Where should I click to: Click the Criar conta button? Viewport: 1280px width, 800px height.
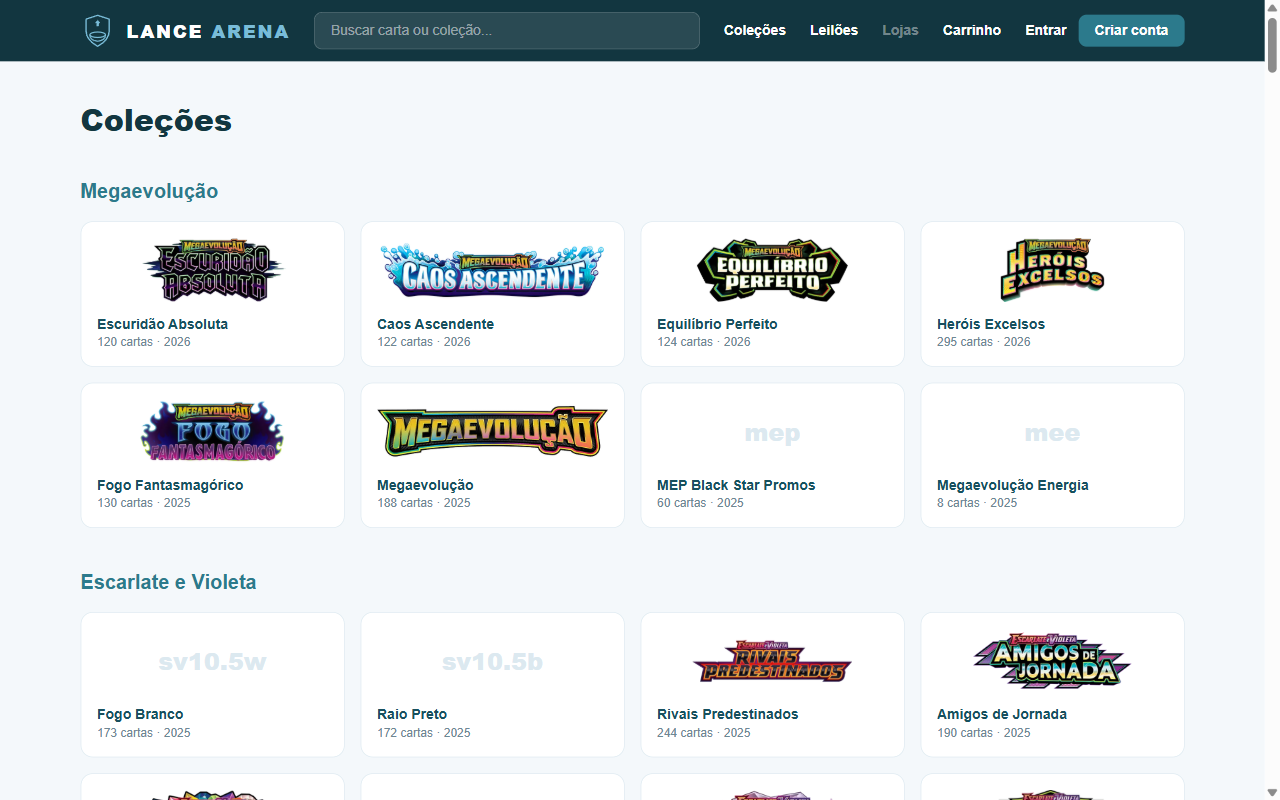pos(1132,30)
